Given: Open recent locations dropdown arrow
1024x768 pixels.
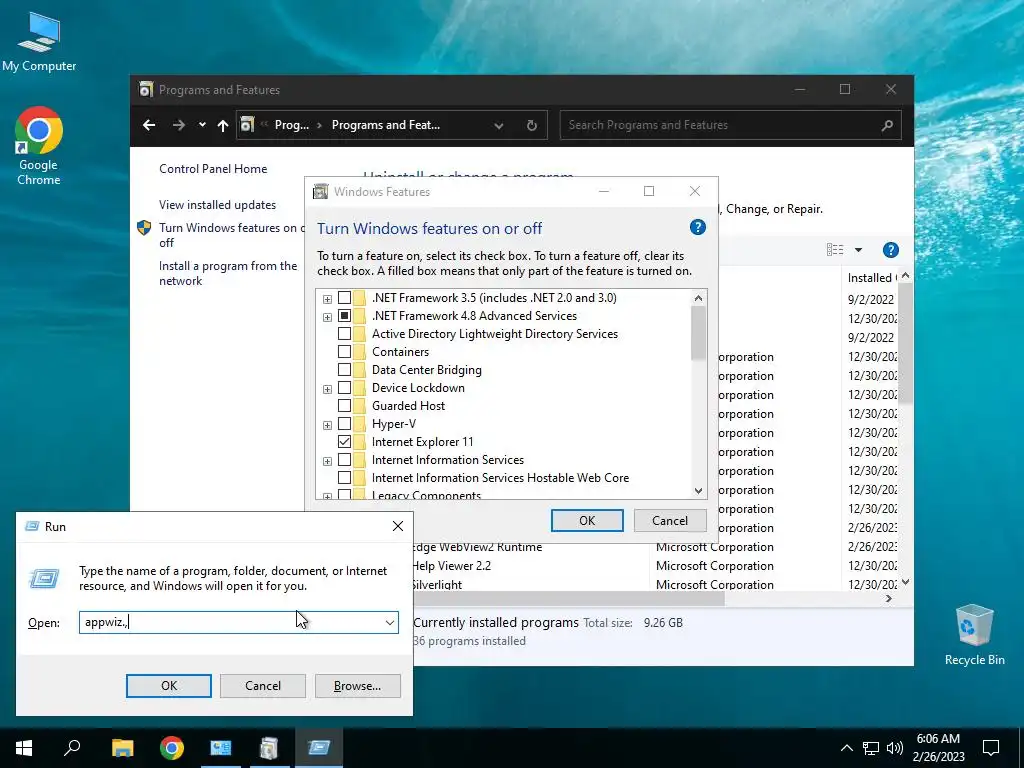Looking at the screenshot, I should point(202,125).
